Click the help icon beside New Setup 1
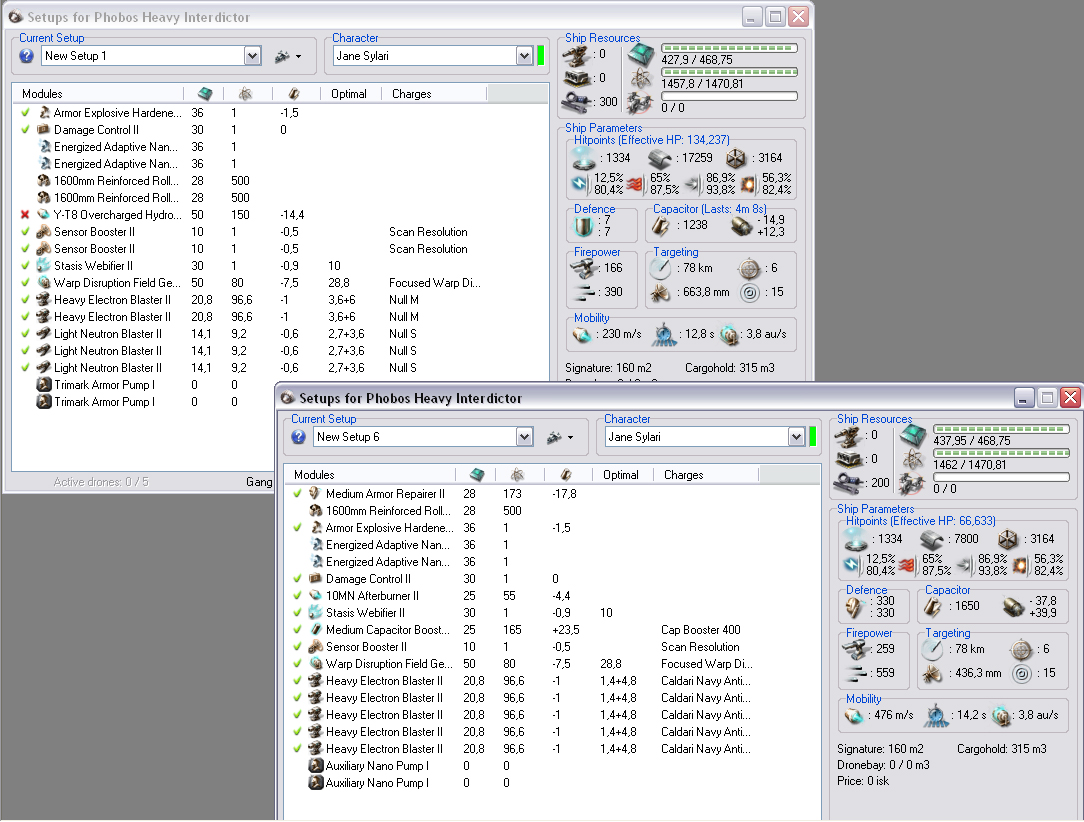Viewport: 1084px width, 822px height. coord(26,56)
